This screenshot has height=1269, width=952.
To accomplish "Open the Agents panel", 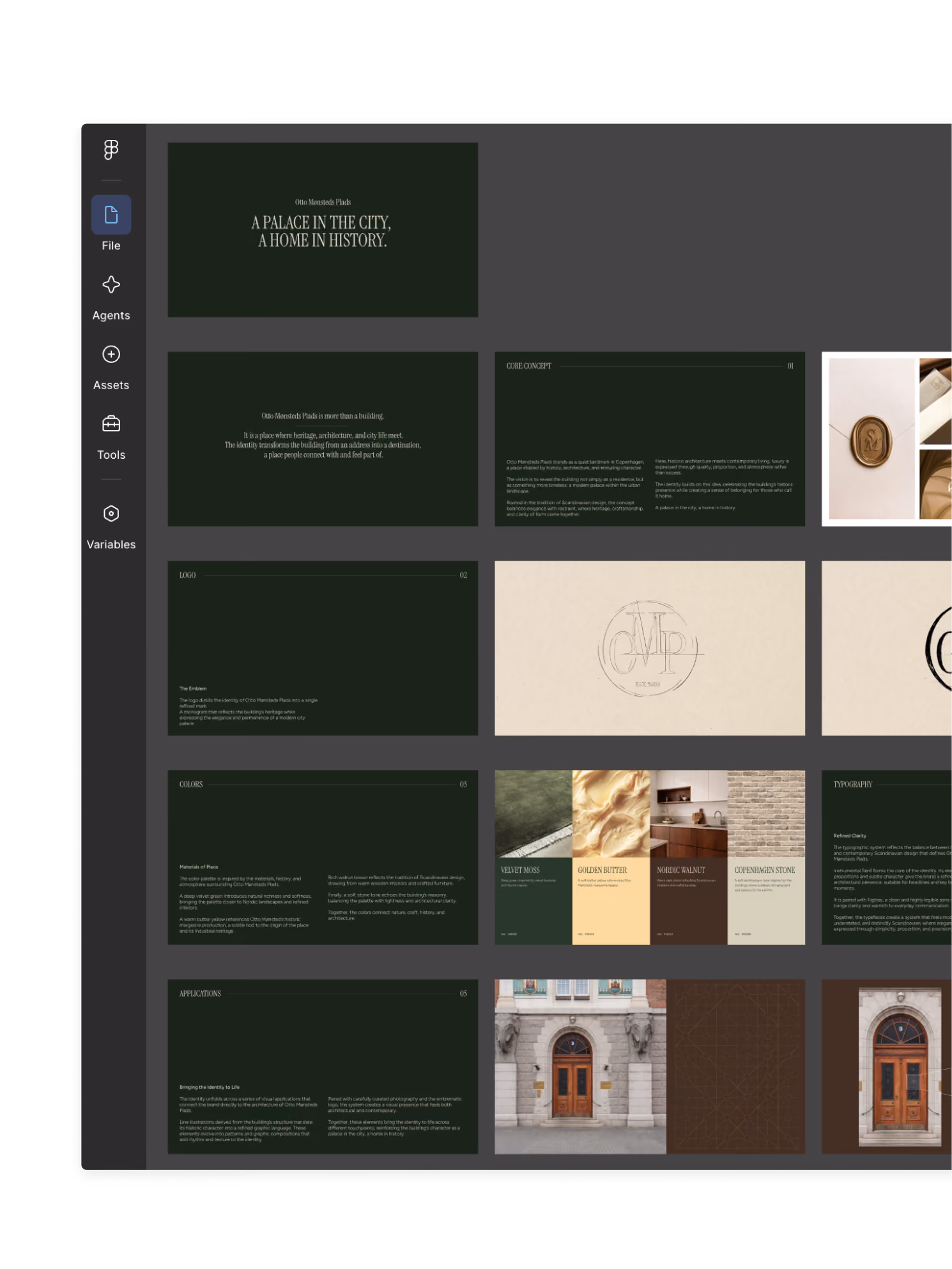I will coord(111,298).
